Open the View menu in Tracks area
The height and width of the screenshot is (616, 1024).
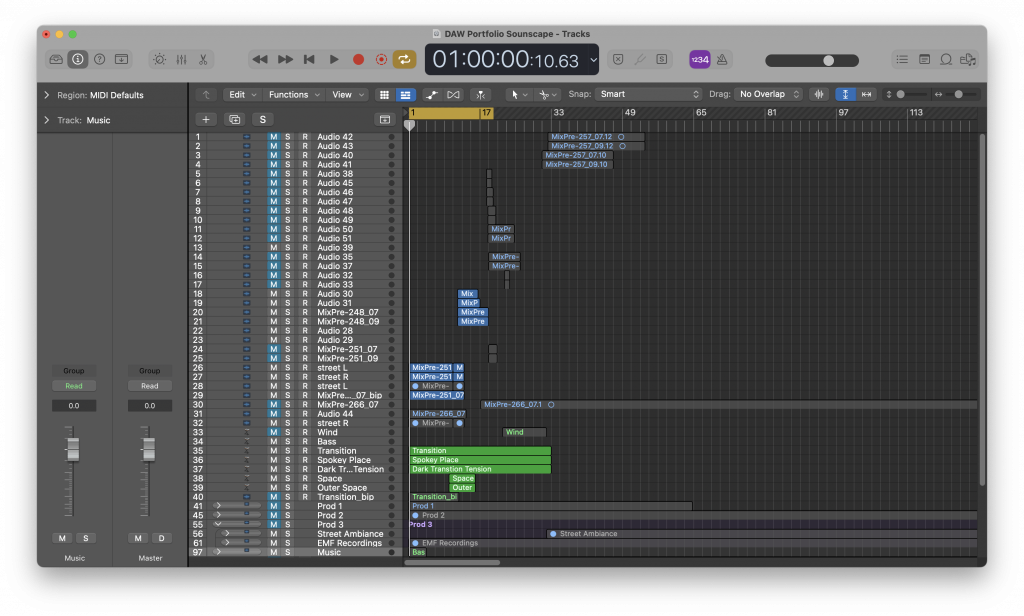pyautogui.click(x=347, y=95)
